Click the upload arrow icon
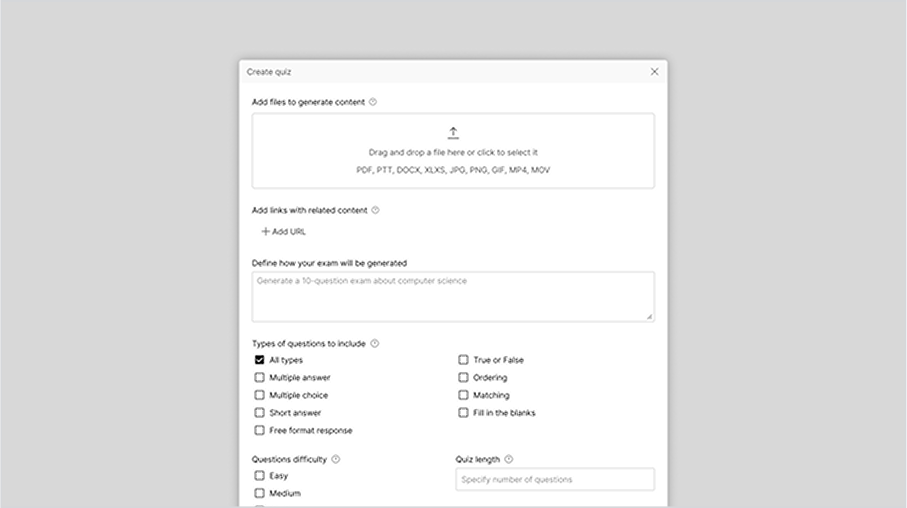 click(x=453, y=133)
